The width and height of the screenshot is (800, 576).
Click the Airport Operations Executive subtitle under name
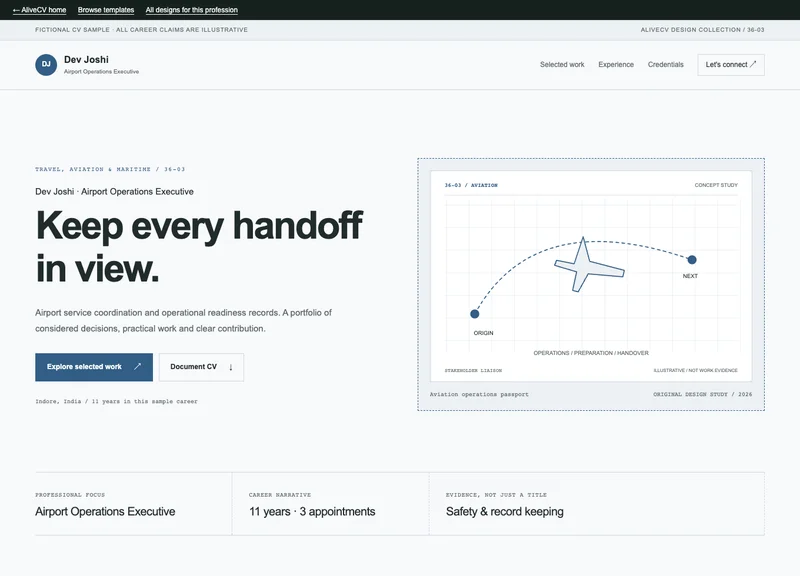(x=102, y=71)
